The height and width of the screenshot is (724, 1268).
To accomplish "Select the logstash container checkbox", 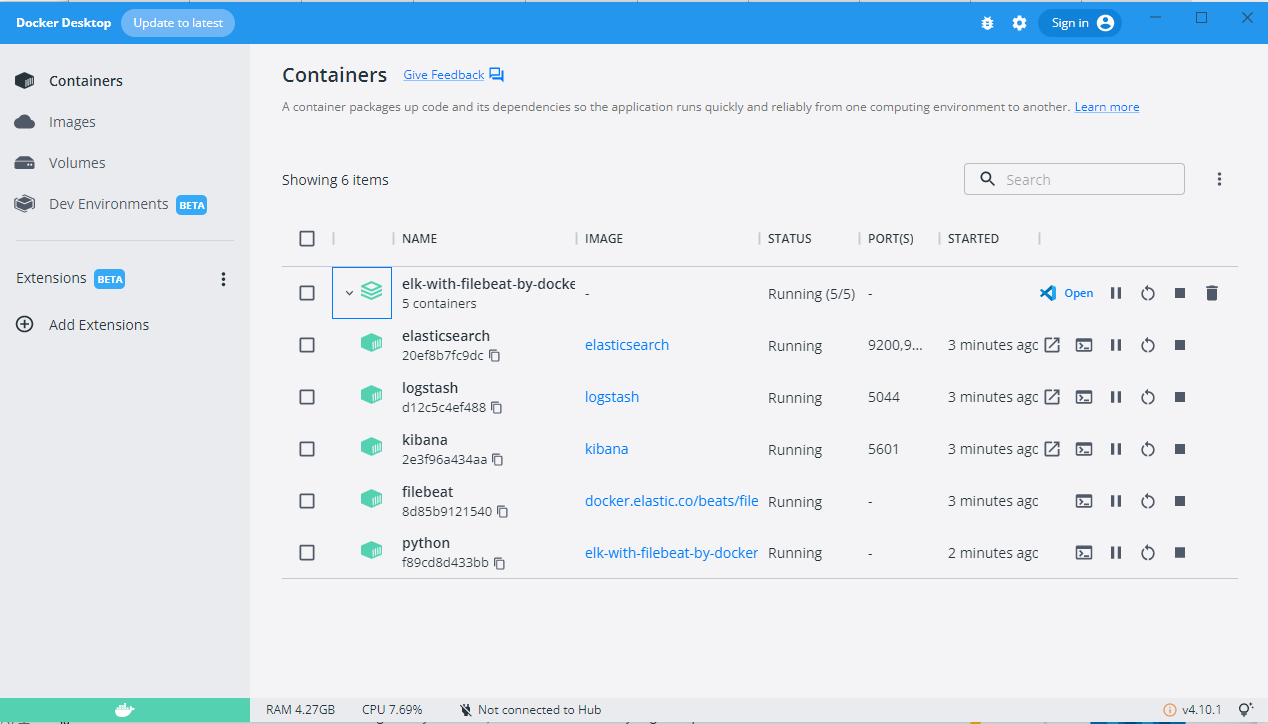I will pyautogui.click(x=307, y=397).
